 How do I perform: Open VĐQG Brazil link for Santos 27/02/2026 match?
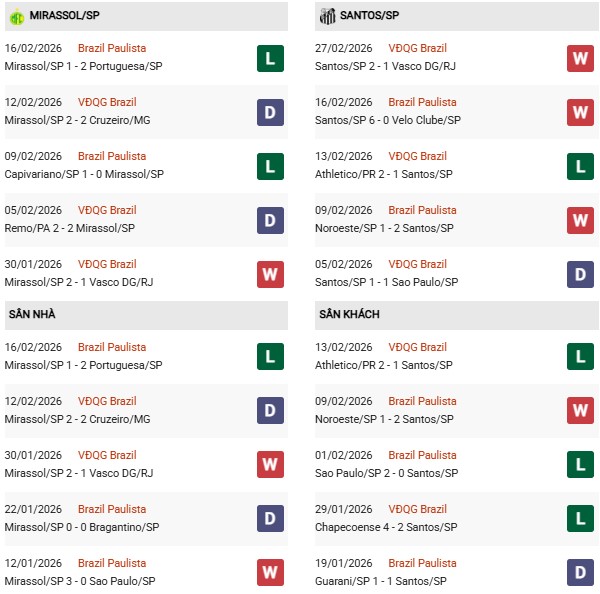click(x=418, y=48)
